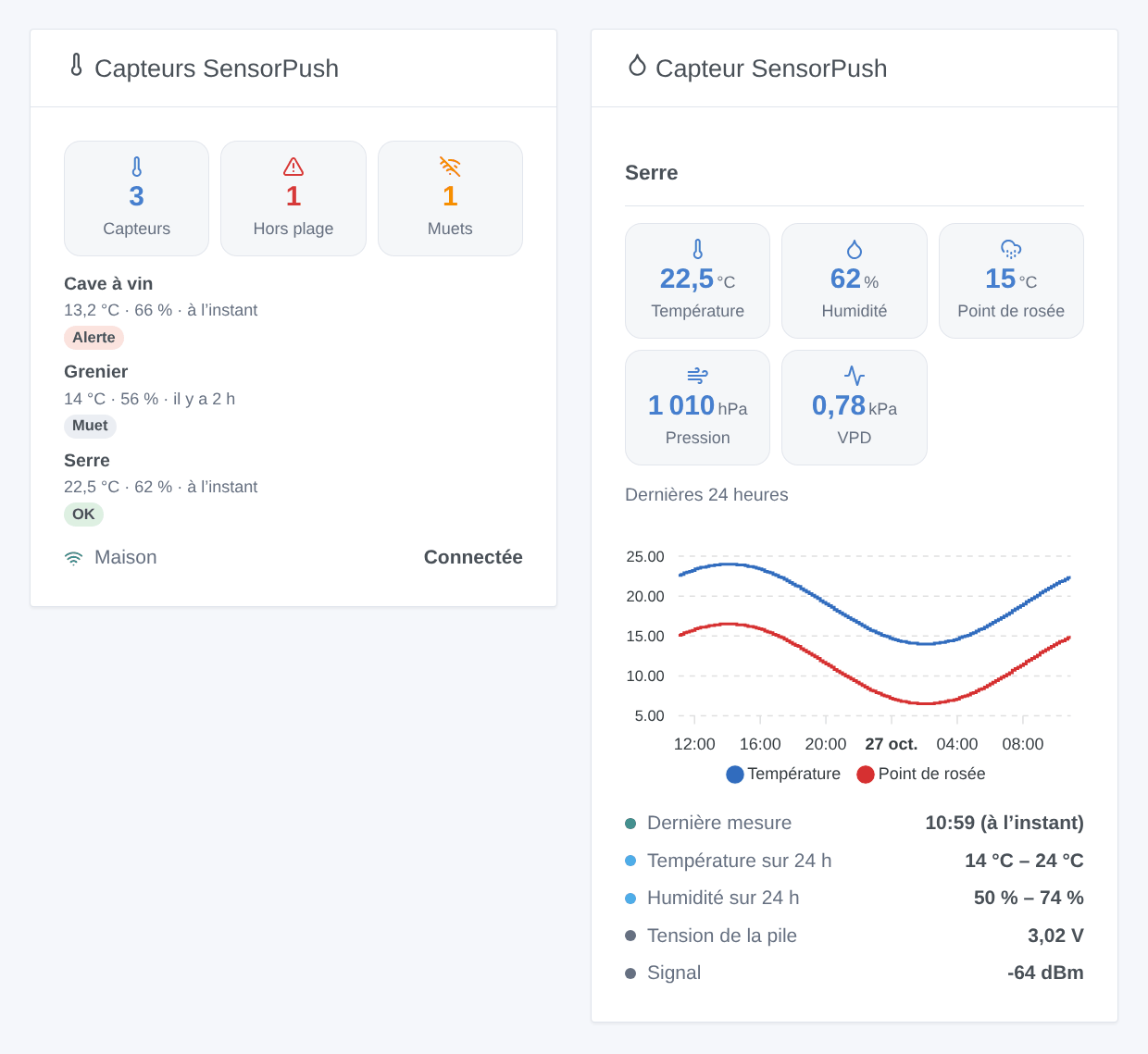Image resolution: width=1148 pixels, height=1054 pixels.
Task: Click the 1 010 hPa pressure value
Action: pos(698,406)
